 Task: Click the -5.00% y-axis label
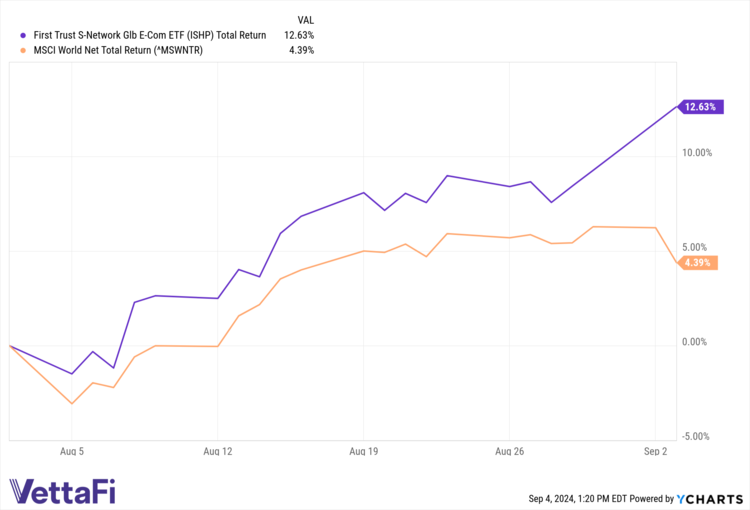coord(696,436)
